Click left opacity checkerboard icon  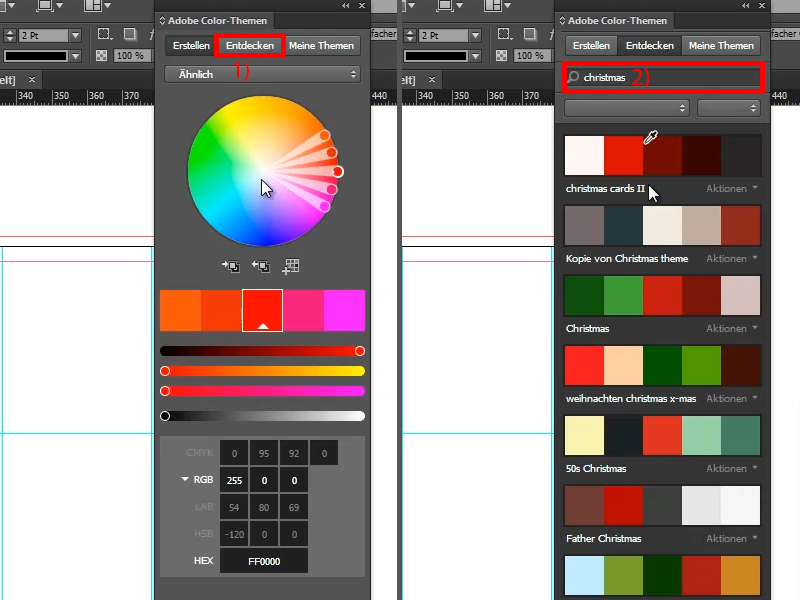point(102,55)
